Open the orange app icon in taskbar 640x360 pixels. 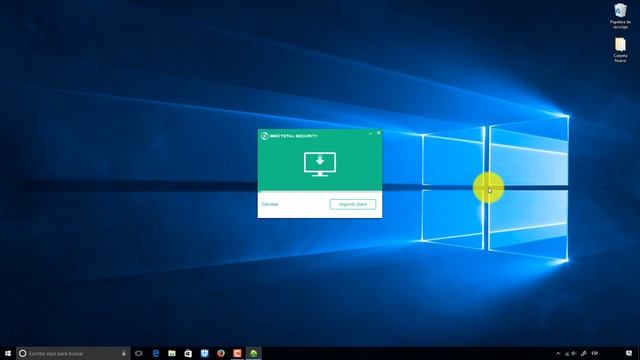pyautogui.click(x=237, y=353)
